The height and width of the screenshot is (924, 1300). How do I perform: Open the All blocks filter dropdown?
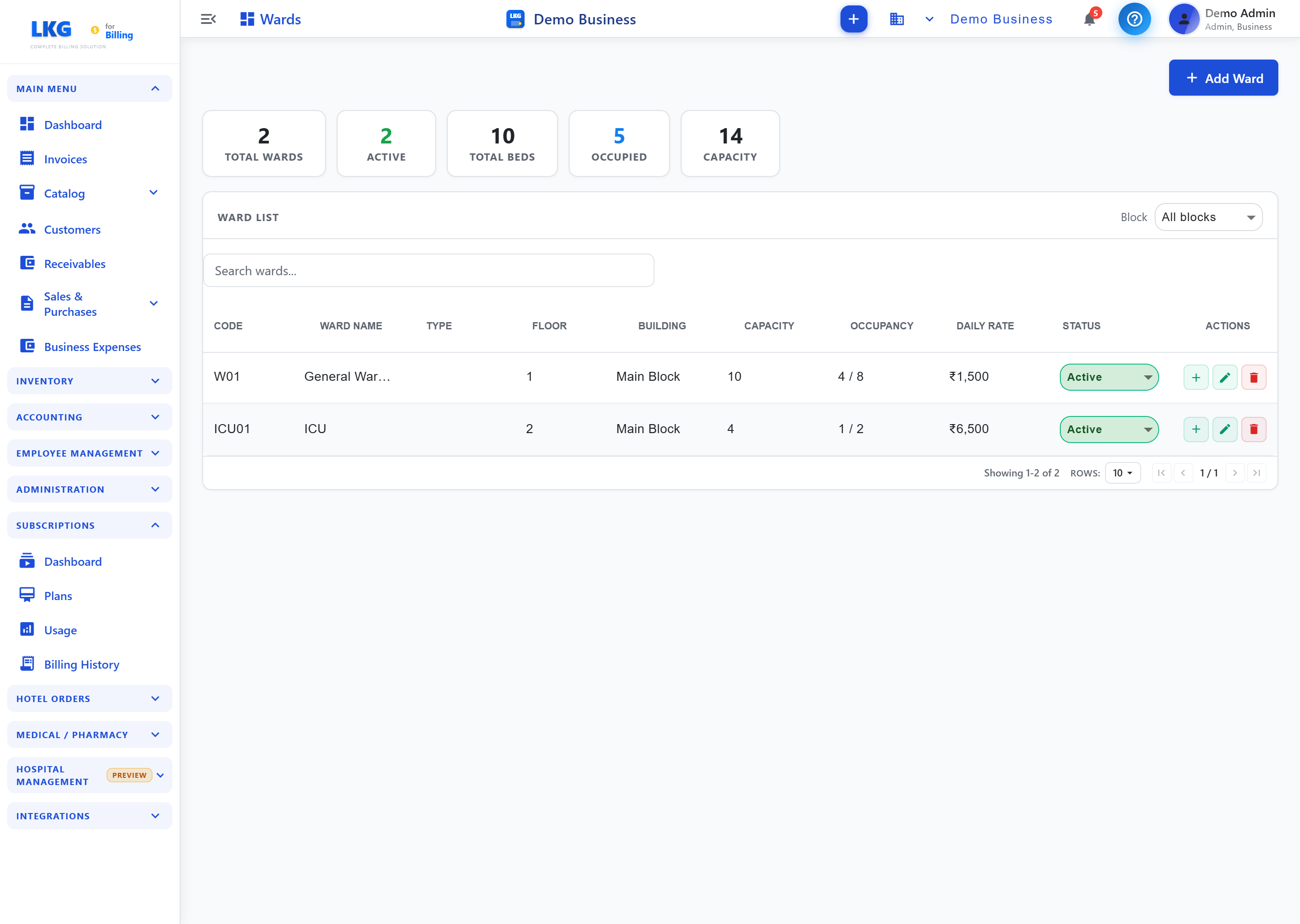[x=1208, y=217]
